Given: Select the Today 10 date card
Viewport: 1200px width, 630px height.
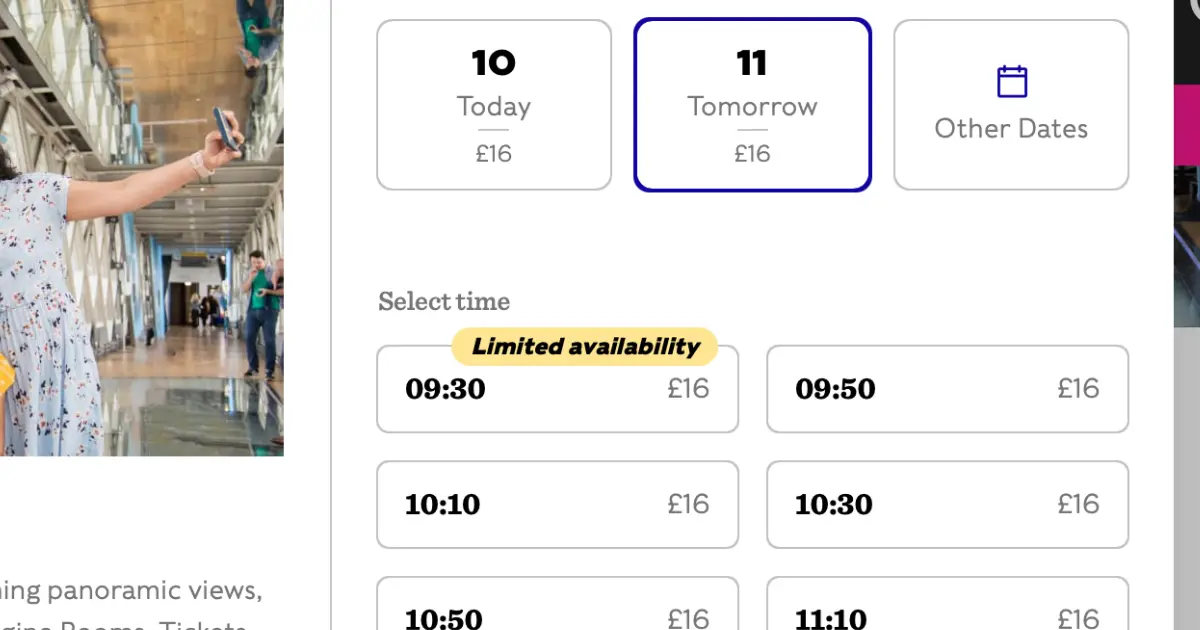Looking at the screenshot, I should (494, 105).
